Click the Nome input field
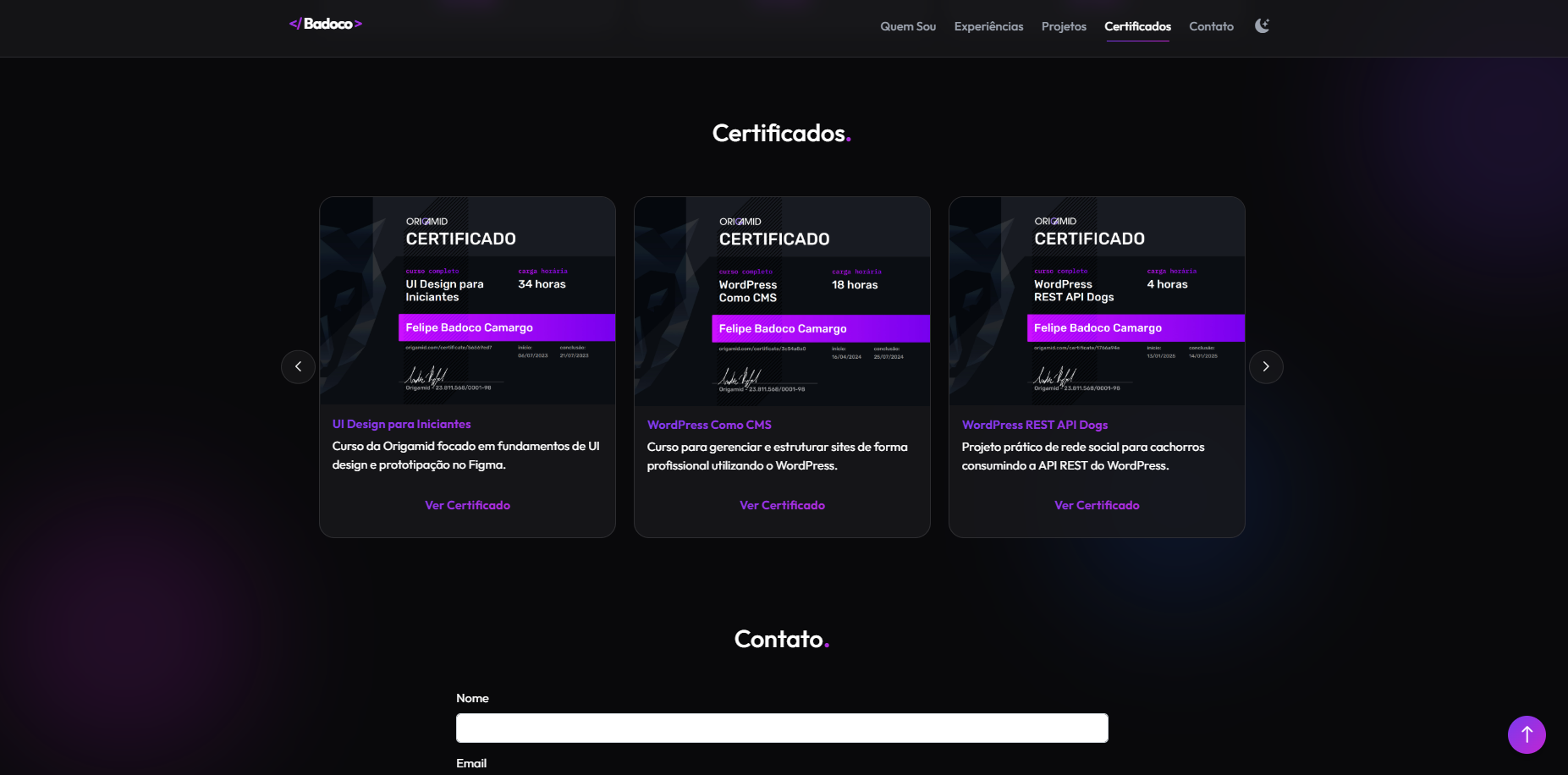 [782, 728]
